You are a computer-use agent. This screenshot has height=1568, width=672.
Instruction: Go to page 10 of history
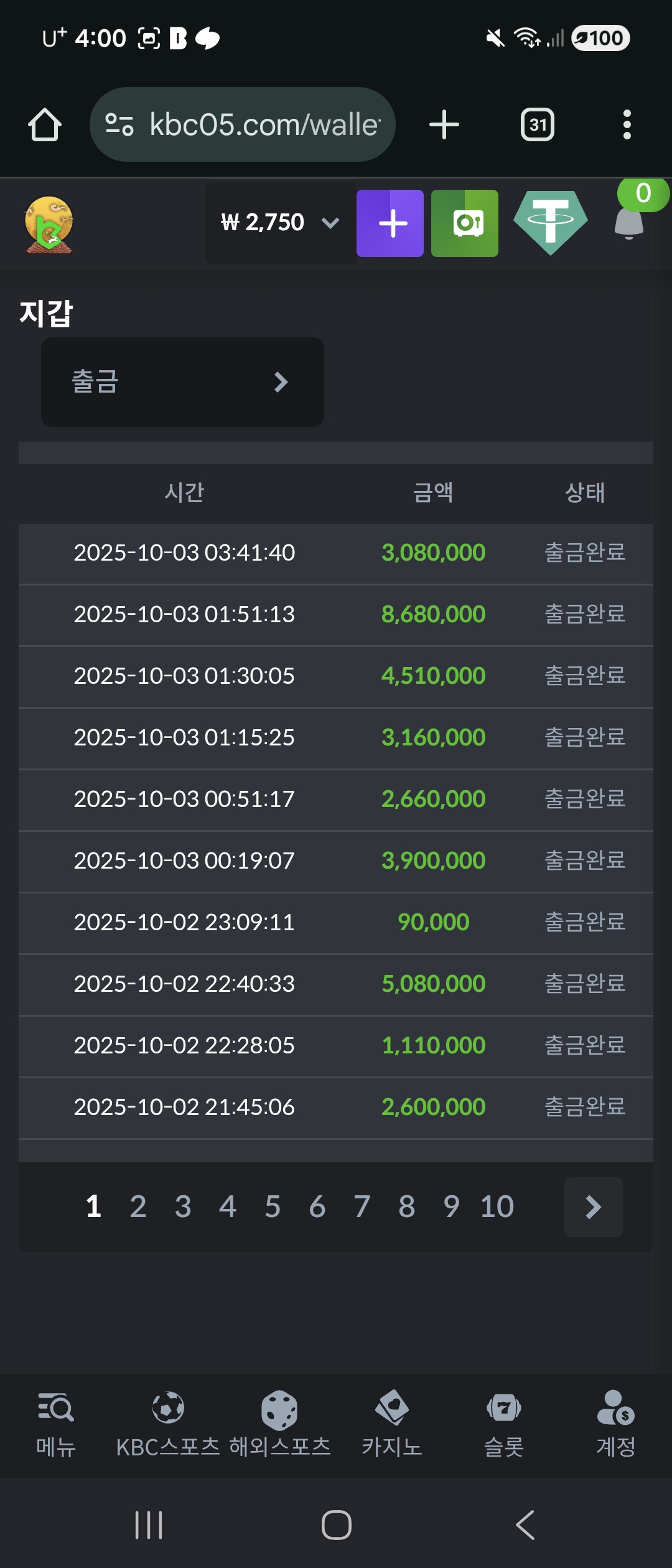pos(497,1207)
